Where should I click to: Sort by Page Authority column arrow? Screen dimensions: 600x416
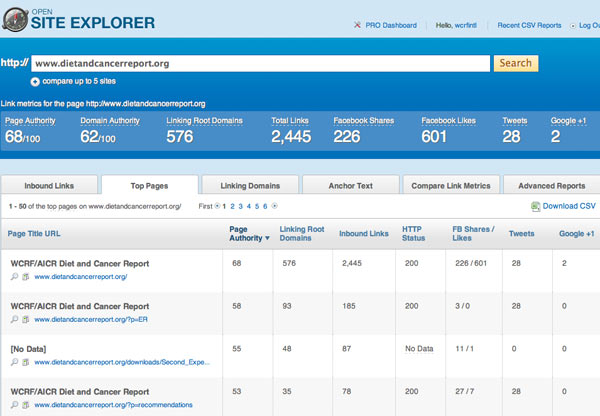(267, 238)
